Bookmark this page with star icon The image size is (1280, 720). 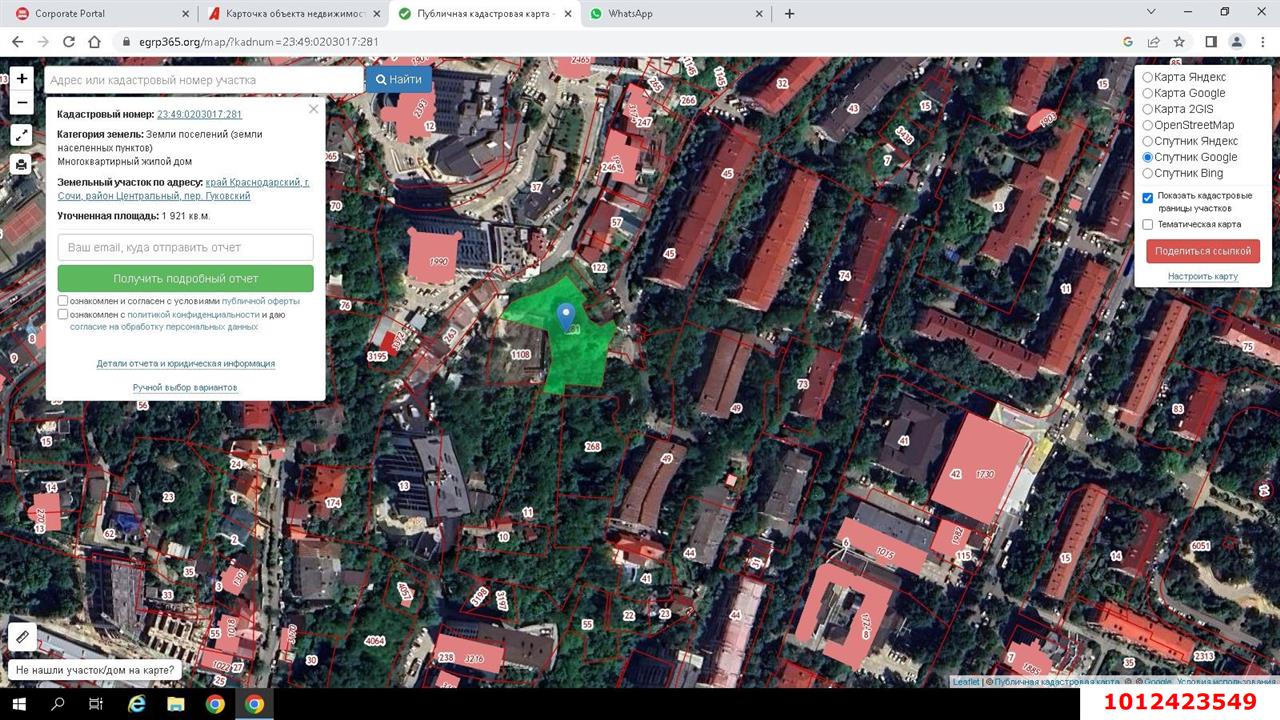(1180, 42)
